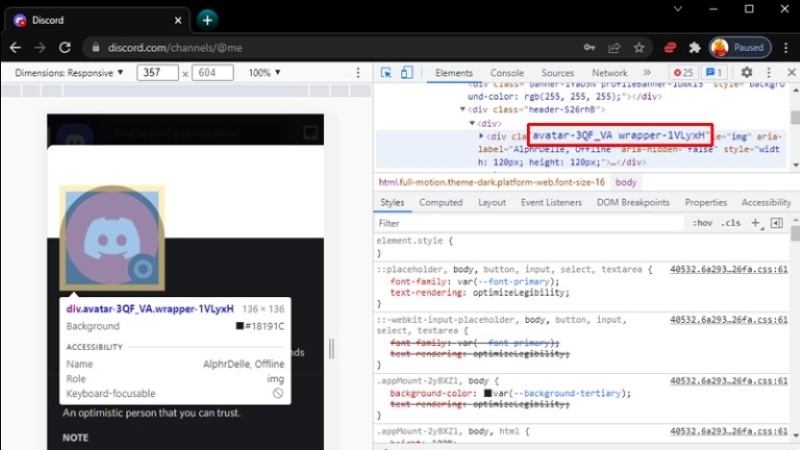The height and width of the screenshot is (450, 800).
Task: Click the NOTE heading in profile
Action: [x=75, y=438]
